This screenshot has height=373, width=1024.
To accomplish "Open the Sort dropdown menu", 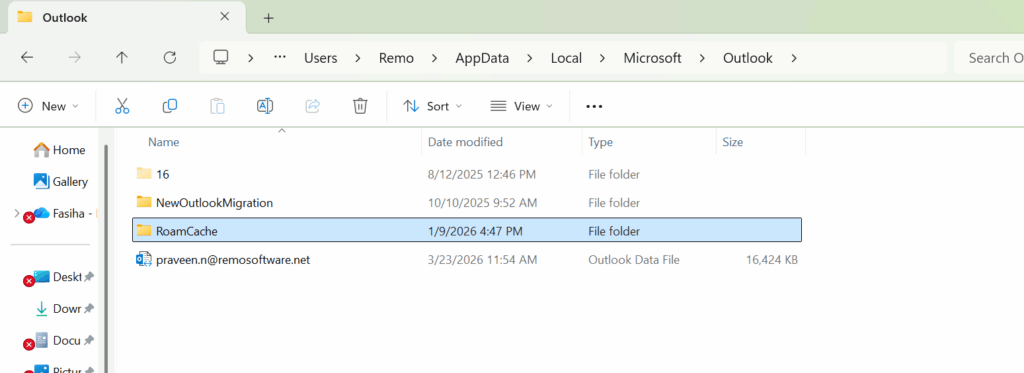I will click(x=432, y=106).
